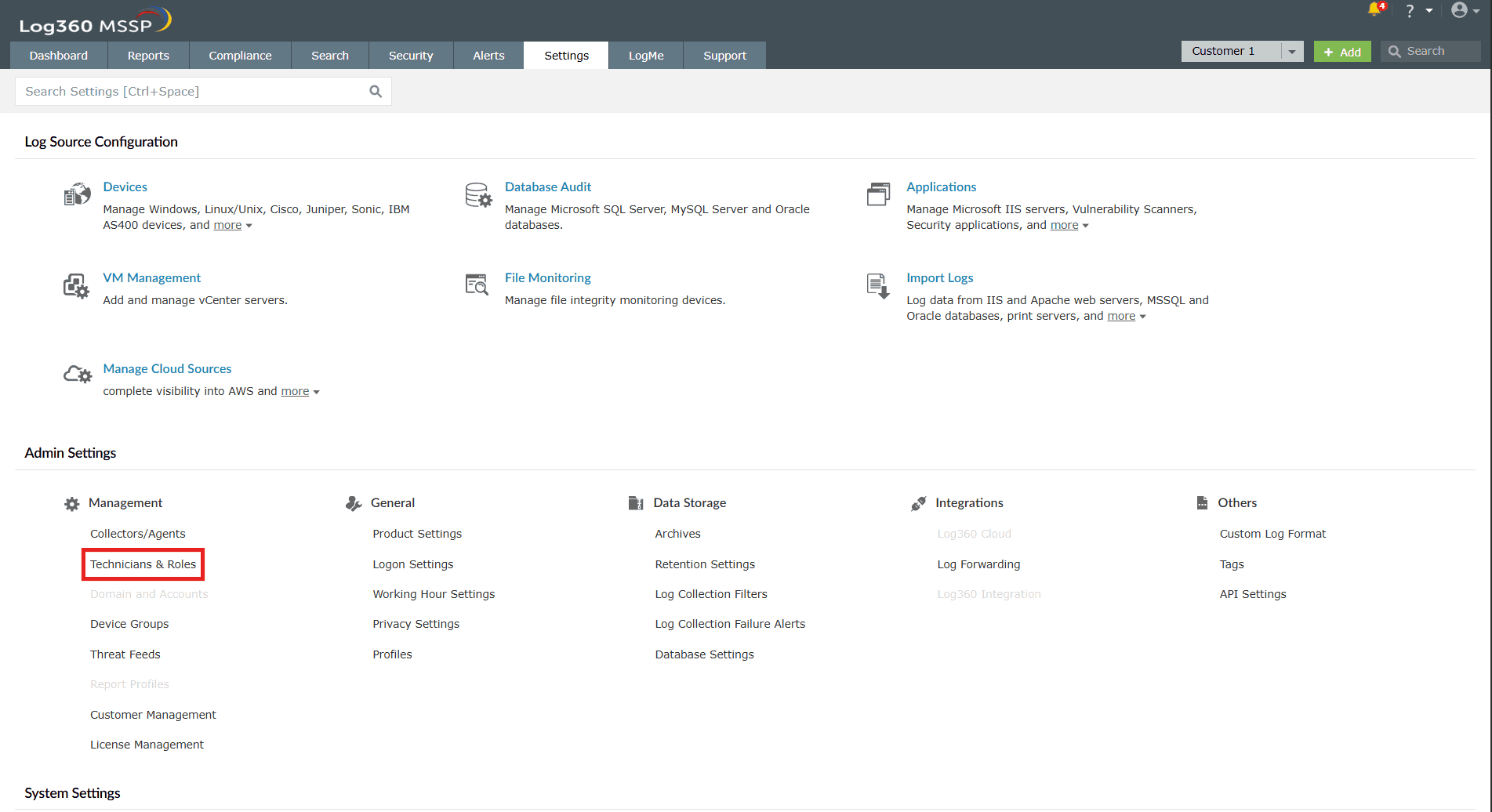Open the VM Management link

pyautogui.click(x=152, y=278)
